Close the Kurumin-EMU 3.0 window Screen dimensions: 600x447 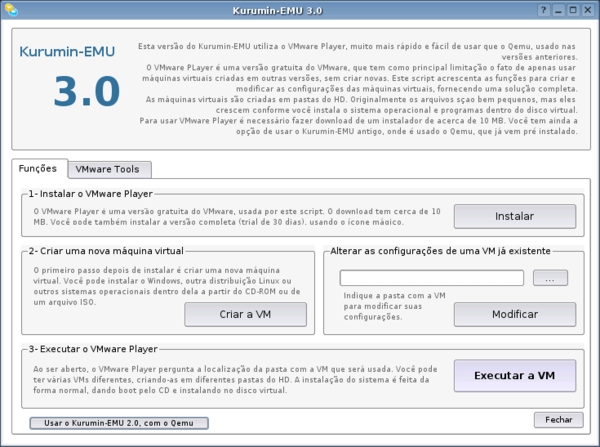pos(588,10)
